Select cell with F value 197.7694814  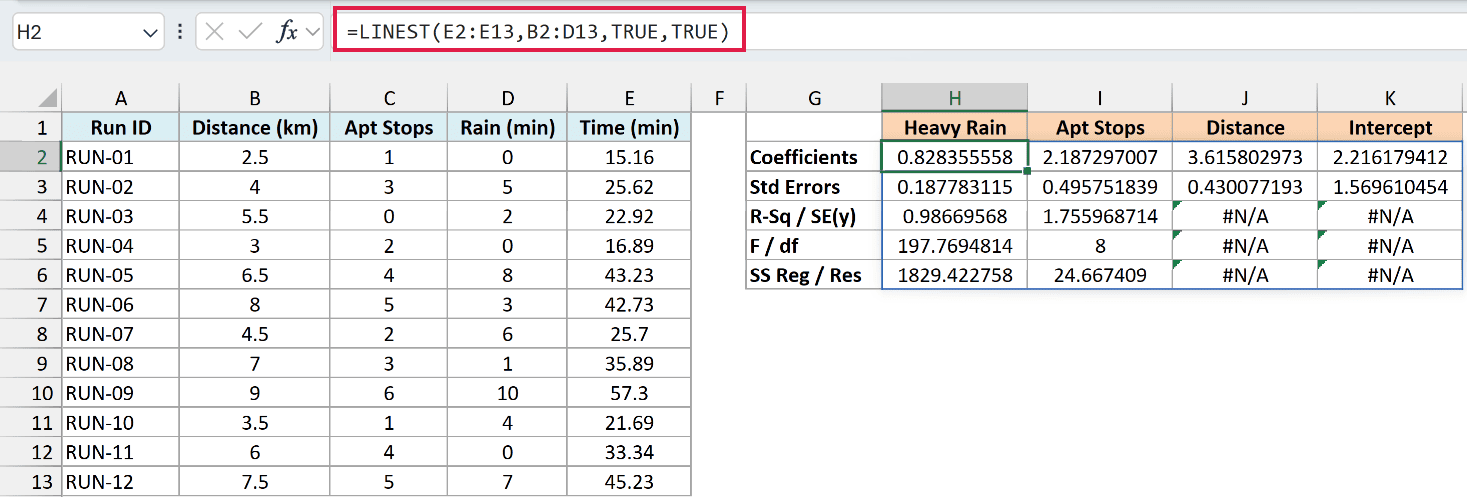[x=955, y=245]
